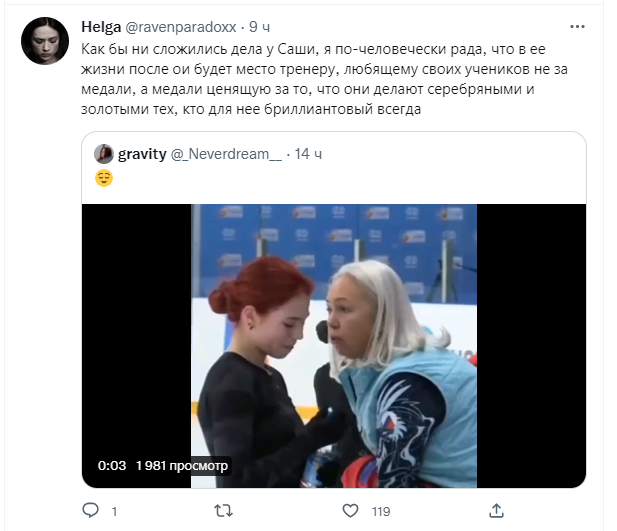
Task: Open gravity's small profile avatar
Action: coord(104,154)
